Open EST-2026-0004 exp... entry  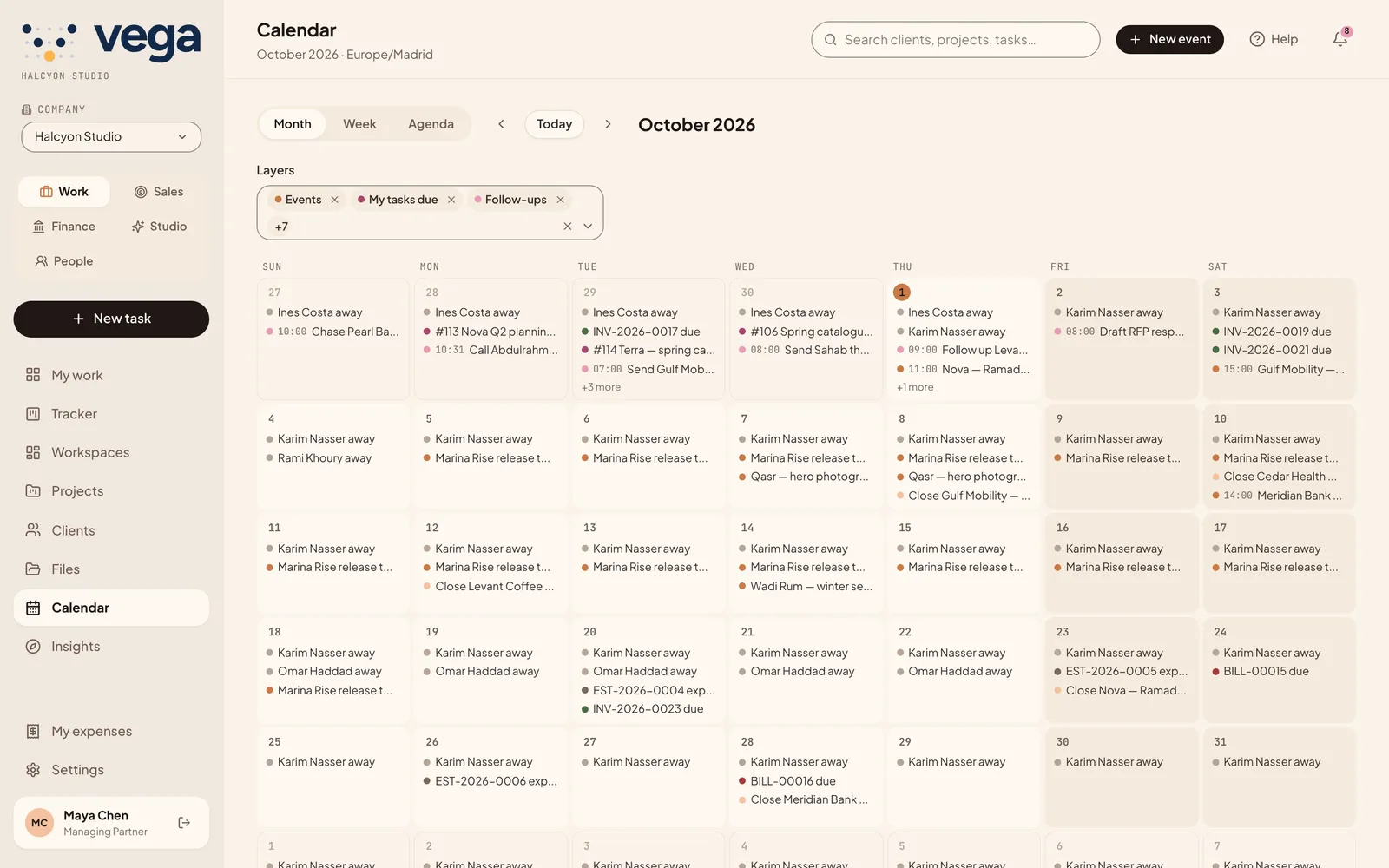648,691
